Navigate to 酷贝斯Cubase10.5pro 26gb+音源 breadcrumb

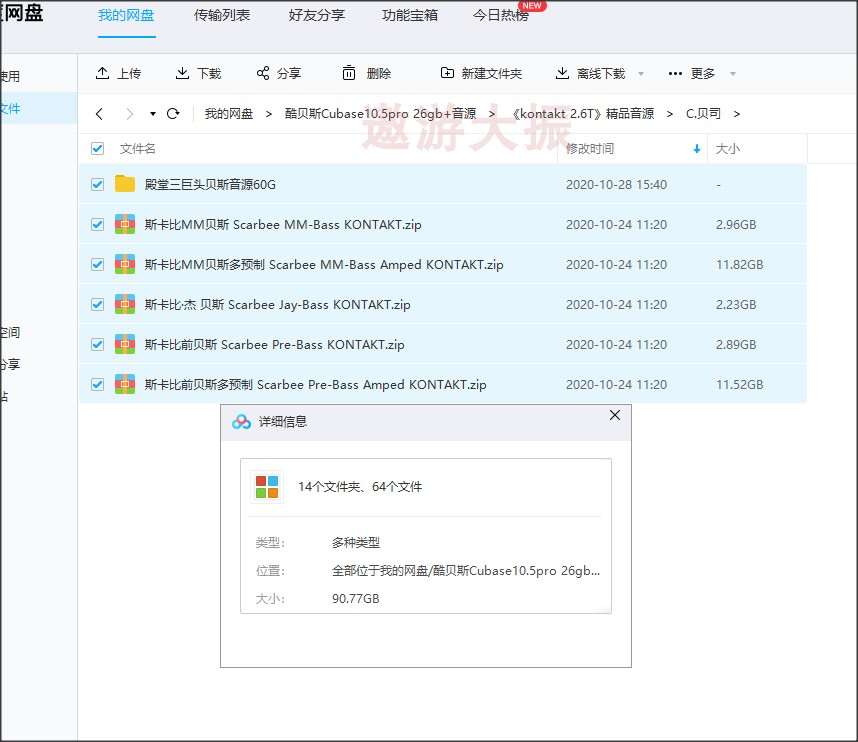(x=380, y=114)
